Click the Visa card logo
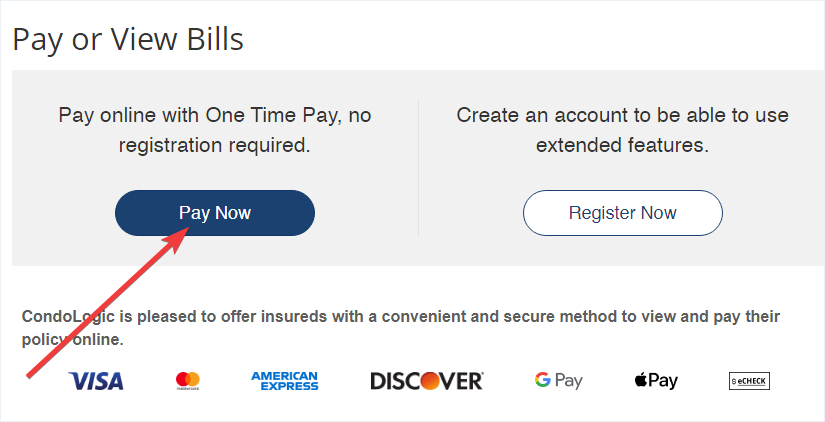 coord(96,380)
